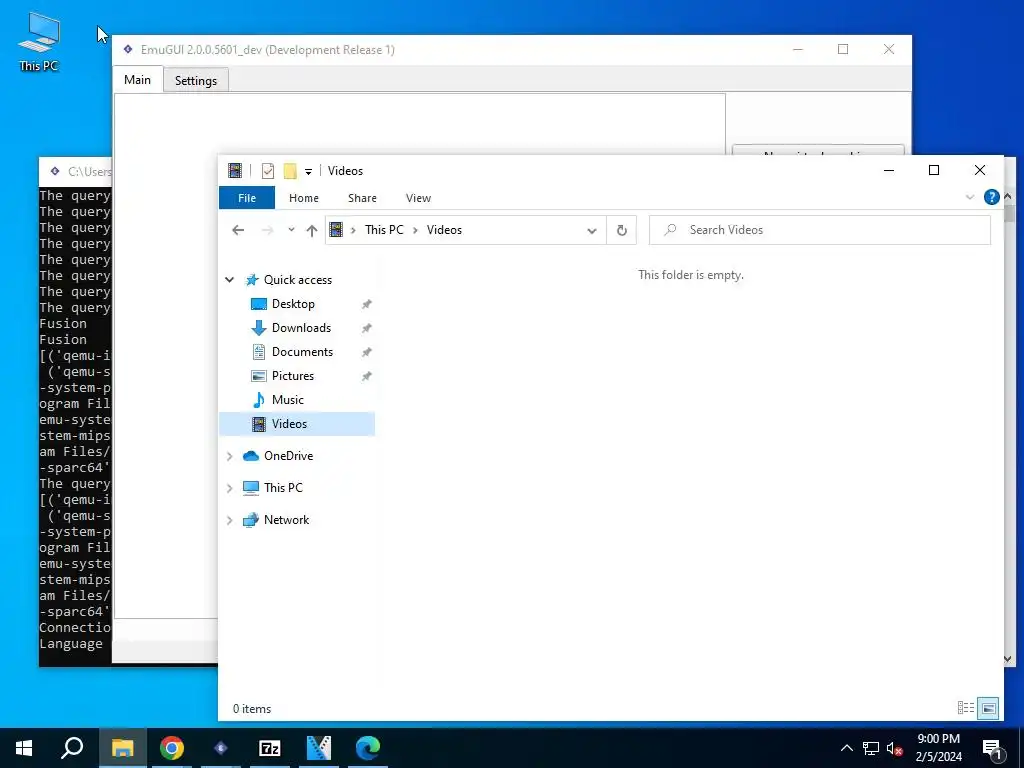Open Microsoft Edge from taskbar
The height and width of the screenshot is (768, 1024).
point(368,748)
